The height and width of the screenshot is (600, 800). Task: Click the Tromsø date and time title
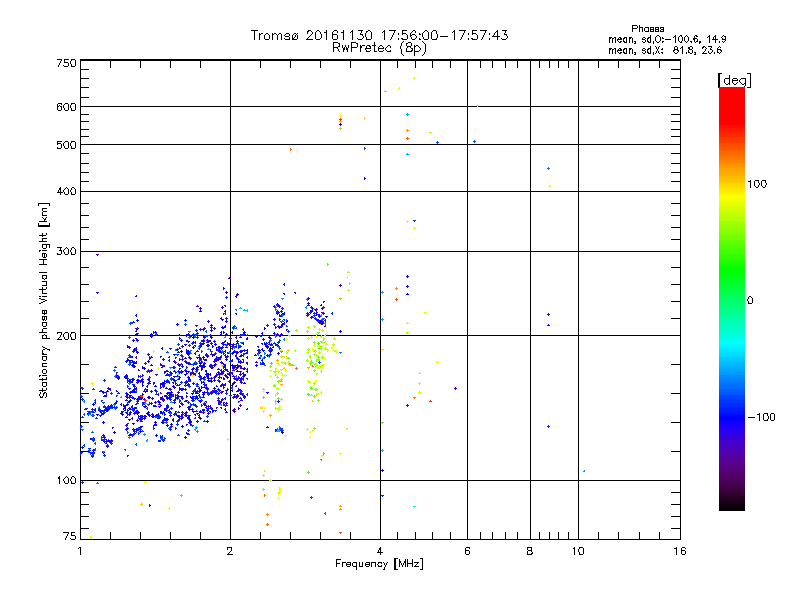pyautogui.click(x=379, y=35)
